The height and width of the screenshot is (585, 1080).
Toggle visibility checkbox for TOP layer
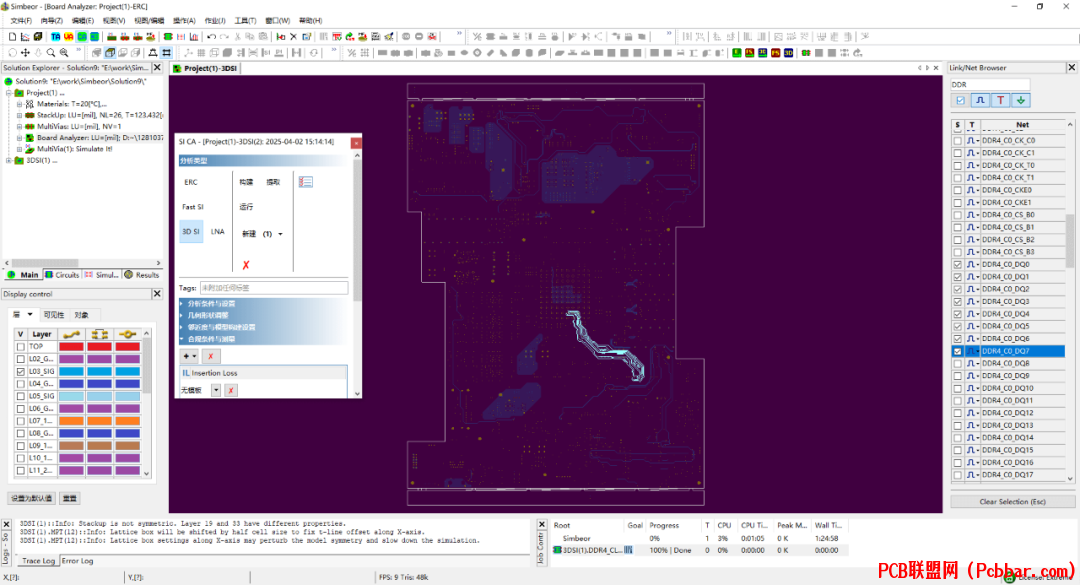[x=21, y=347]
